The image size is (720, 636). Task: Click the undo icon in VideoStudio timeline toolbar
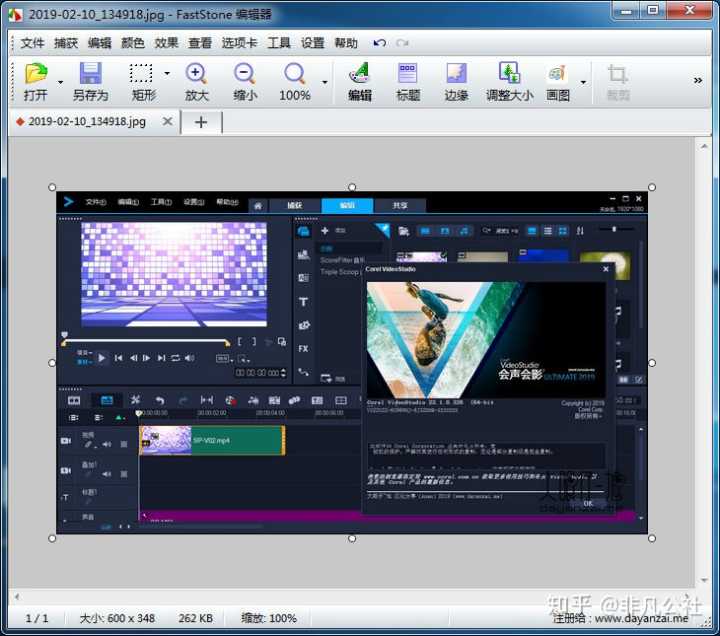click(160, 400)
